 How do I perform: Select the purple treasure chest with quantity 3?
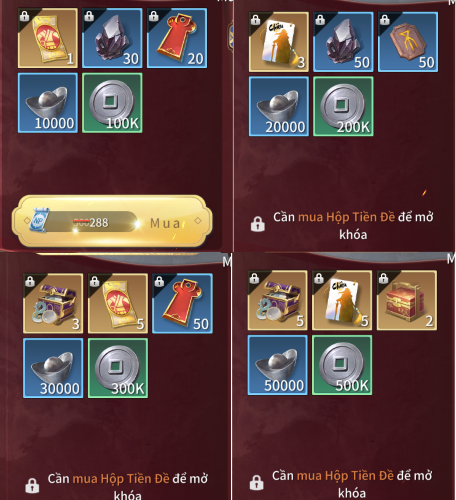tap(53, 303)
